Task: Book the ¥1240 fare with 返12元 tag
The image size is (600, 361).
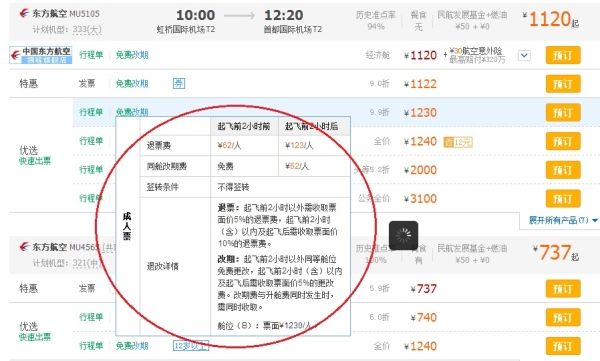Action: point(563,141)
